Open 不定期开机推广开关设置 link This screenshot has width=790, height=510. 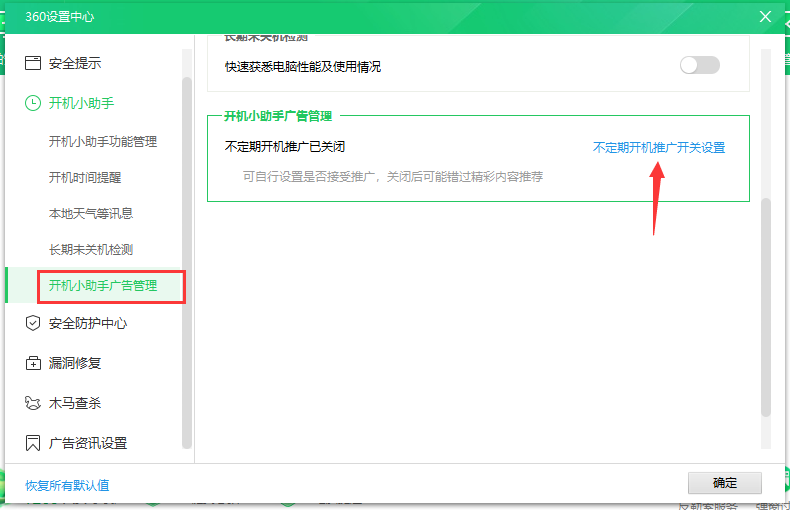[659, 148]
